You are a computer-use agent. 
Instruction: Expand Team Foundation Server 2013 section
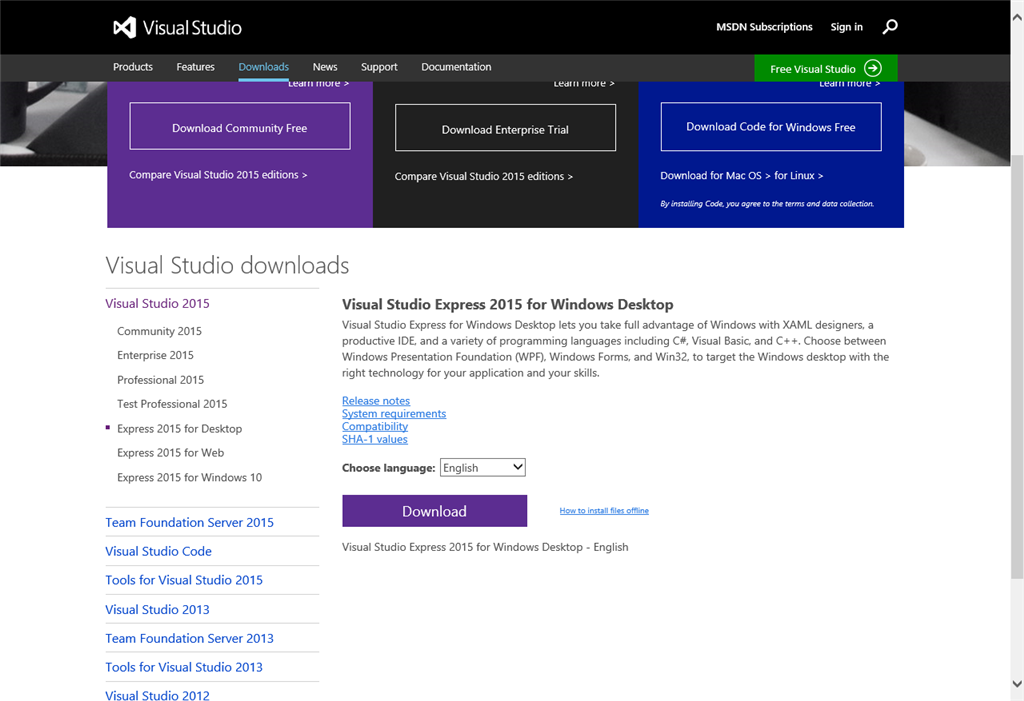(x=189, y=638)
